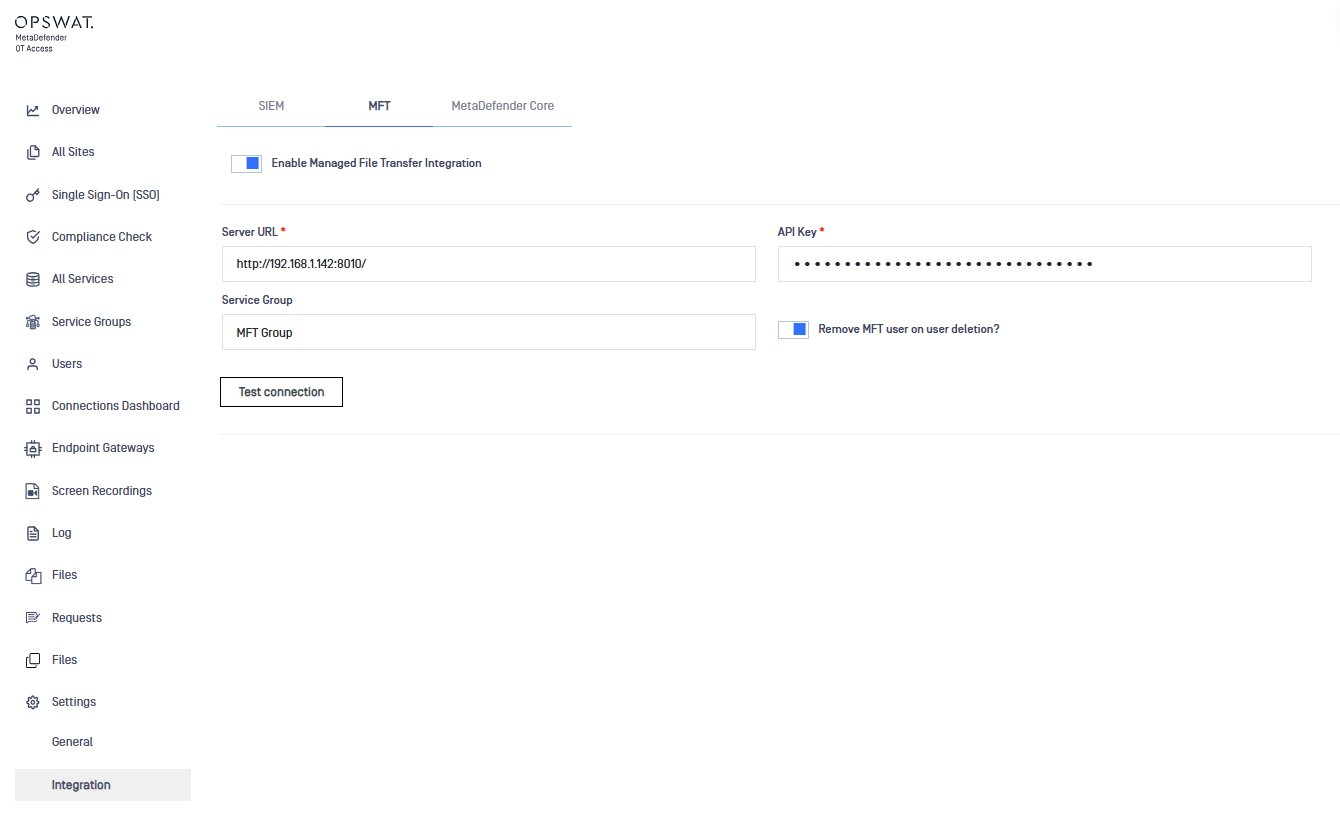Open the MetaDefender Core tab
Image resolution: width=1340 pixels, height=825 pixels.
[502, 106]
